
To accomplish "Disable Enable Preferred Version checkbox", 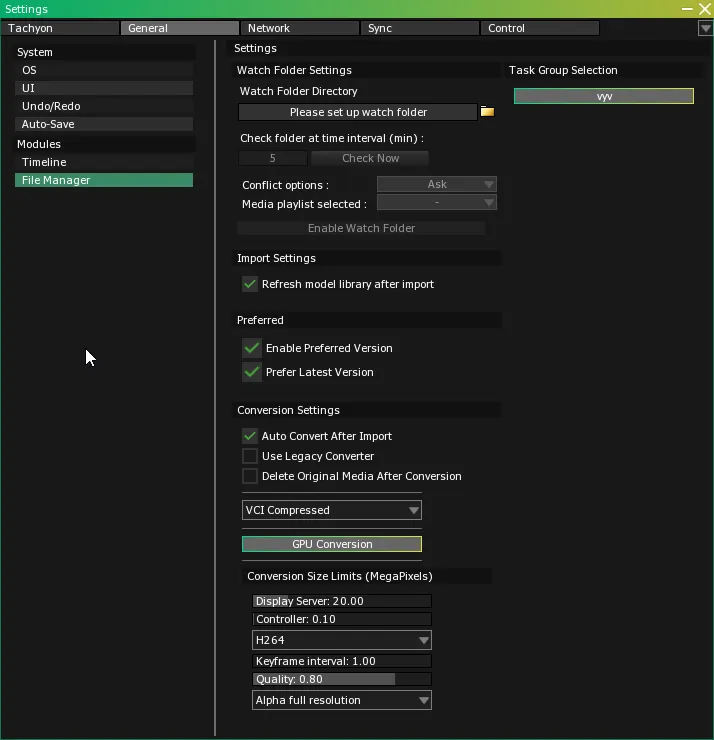I will pos(252,348).
